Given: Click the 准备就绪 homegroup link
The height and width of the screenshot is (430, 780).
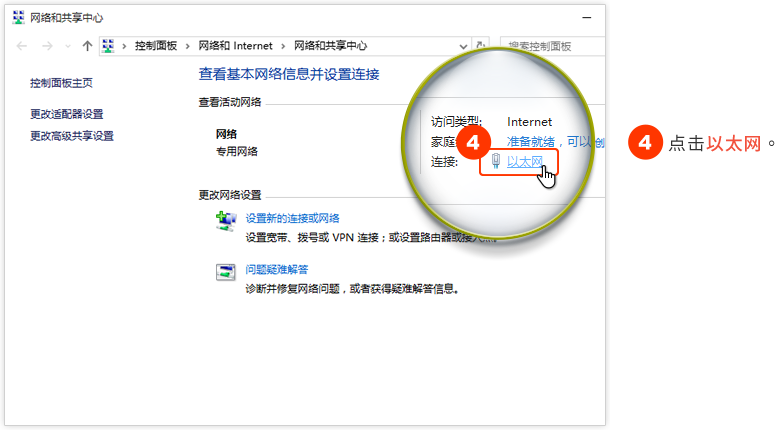Looking at the screenshot, I should pos(531,142).
